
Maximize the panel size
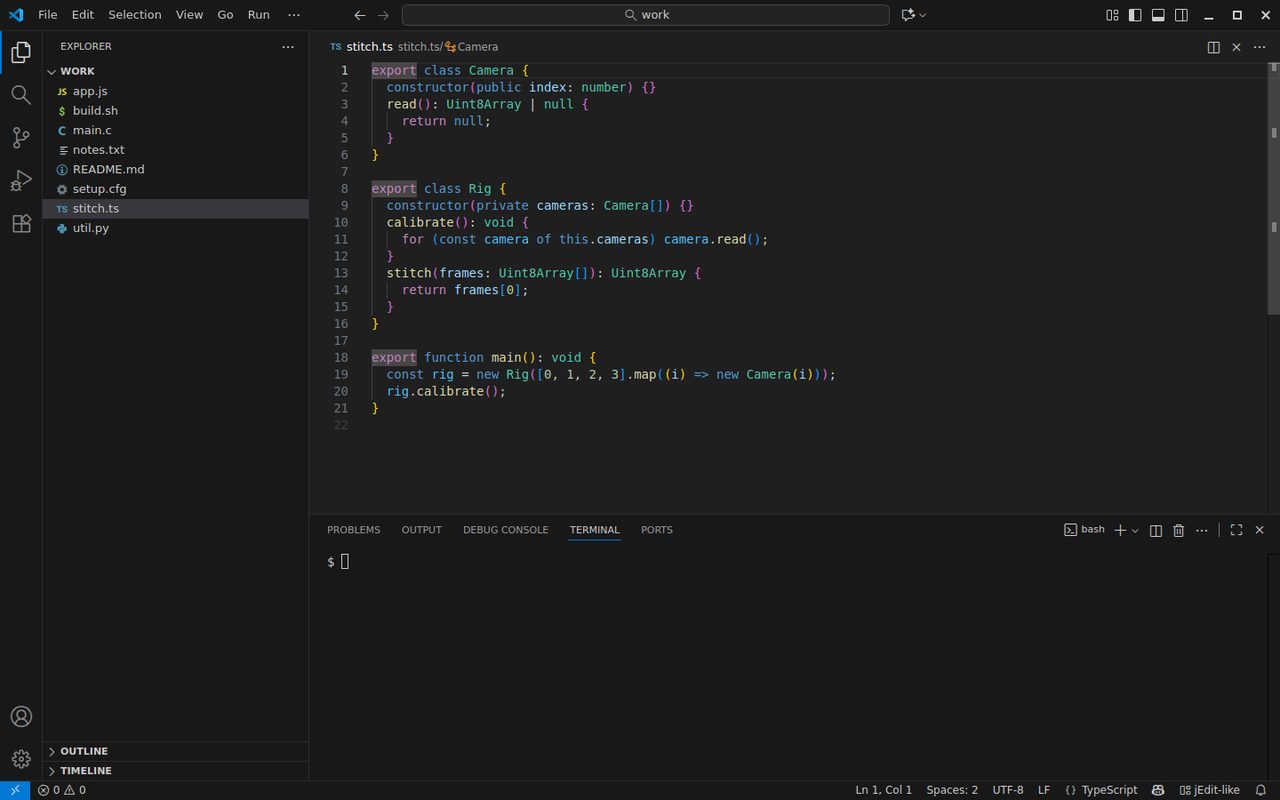tap(1236, 530)
